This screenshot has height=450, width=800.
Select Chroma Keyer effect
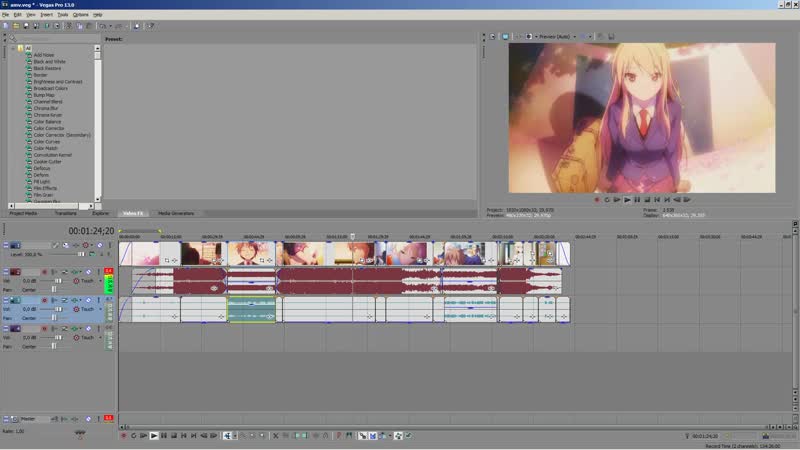(47, 115)
